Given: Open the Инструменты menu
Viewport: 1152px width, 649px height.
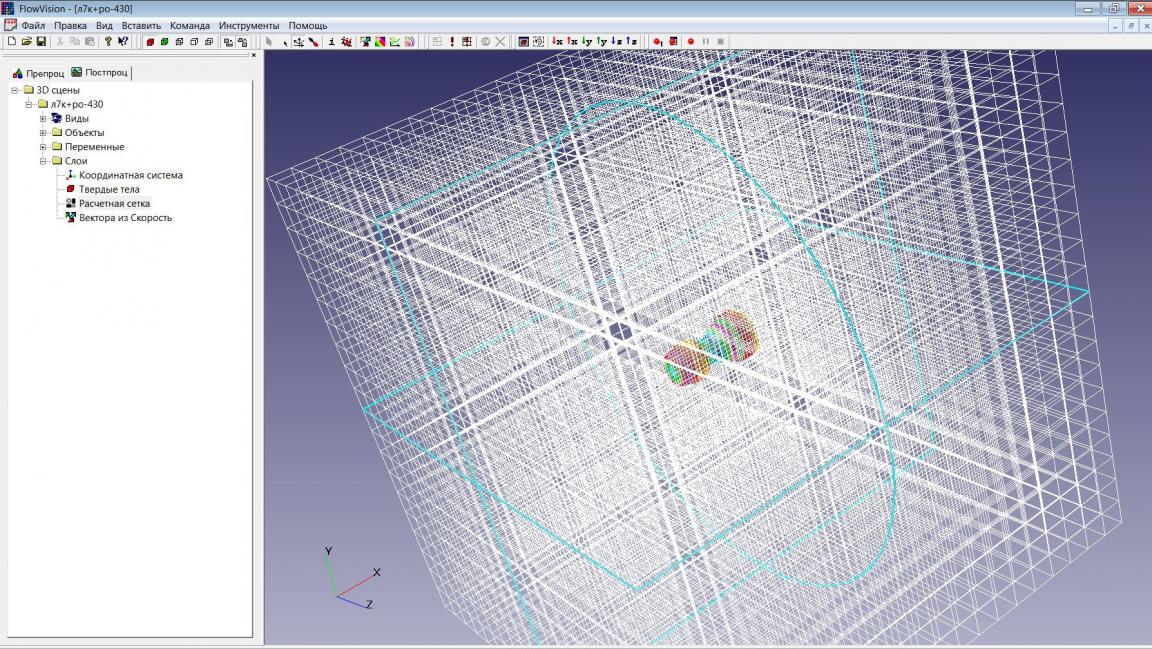Looking at the screenshot, I should (x=249, y=25).
